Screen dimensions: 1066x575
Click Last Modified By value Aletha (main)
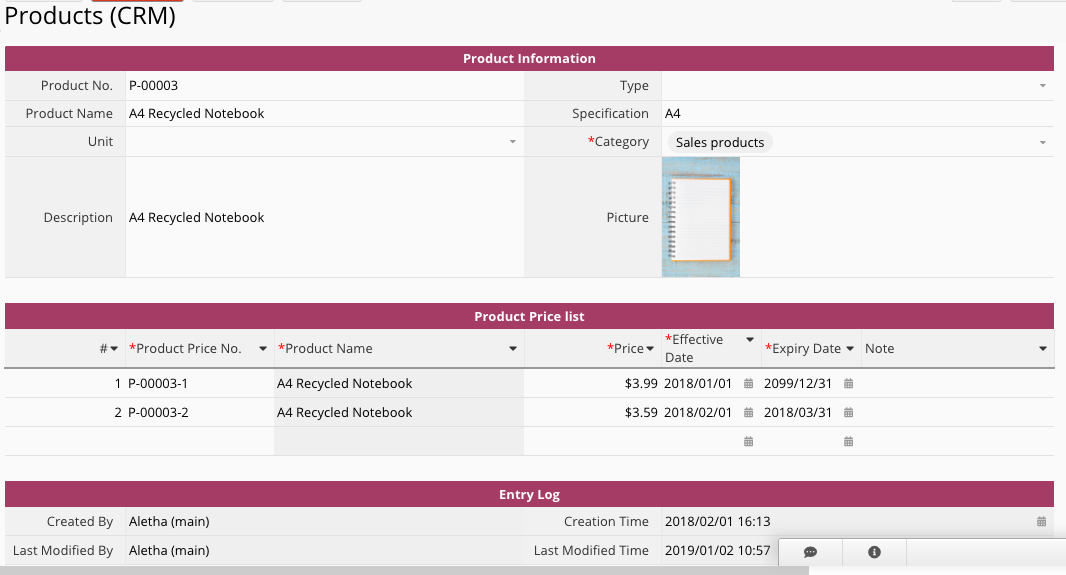point(169,551)
